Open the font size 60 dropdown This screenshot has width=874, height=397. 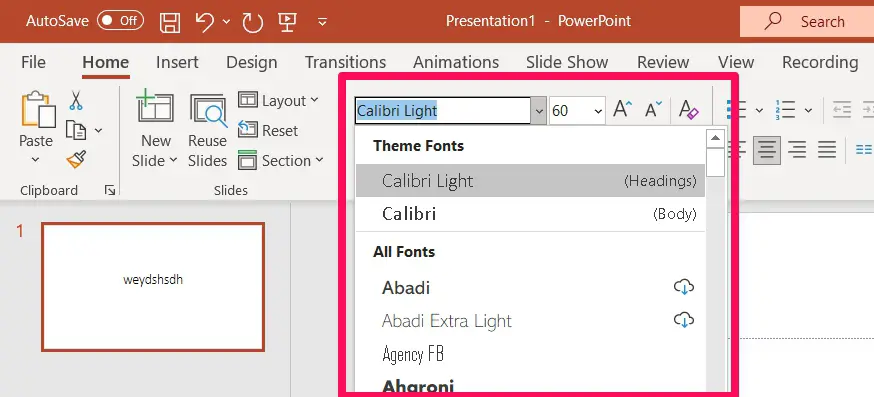(x=577, y=111)
